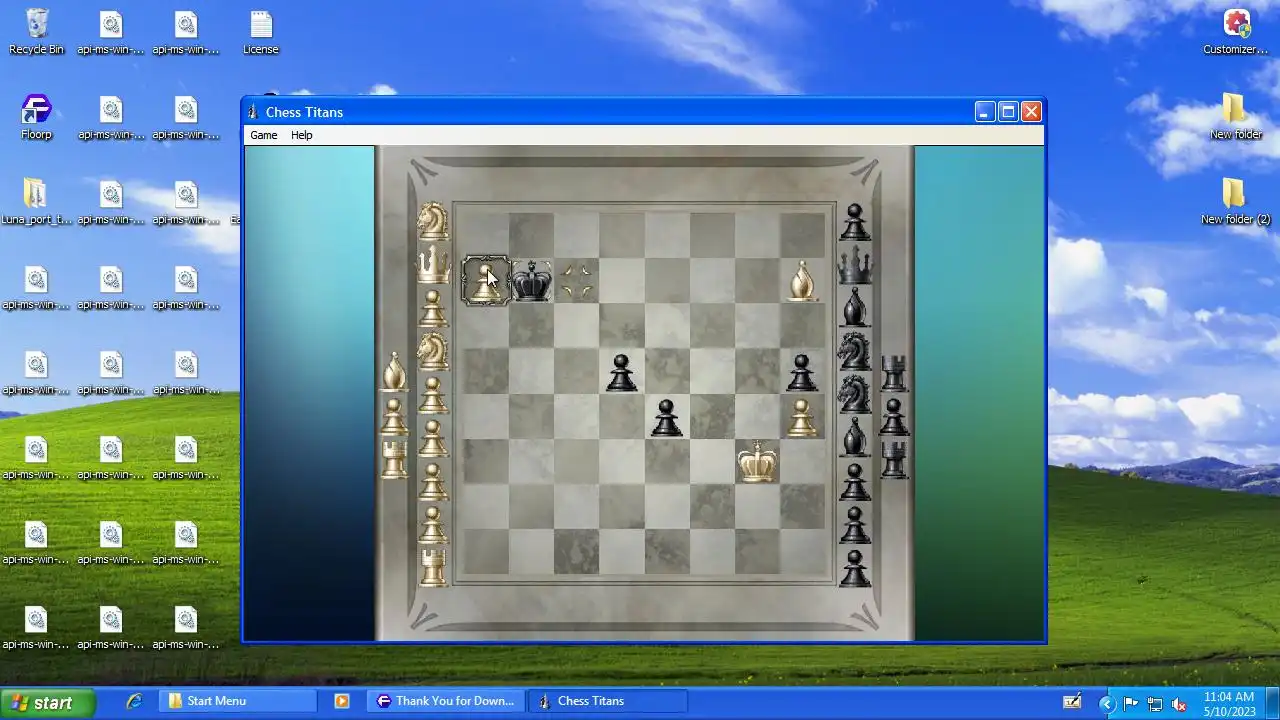
Task: Click the captured black queen beside the board
Action: click(854, 266)
